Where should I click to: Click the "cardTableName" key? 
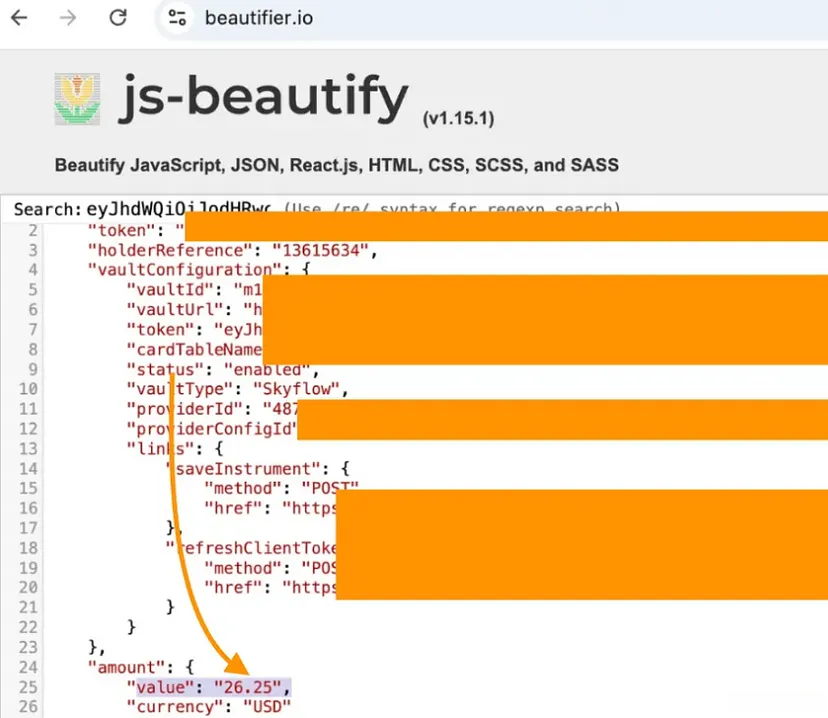pyautogui.click(x=194, y=349)
